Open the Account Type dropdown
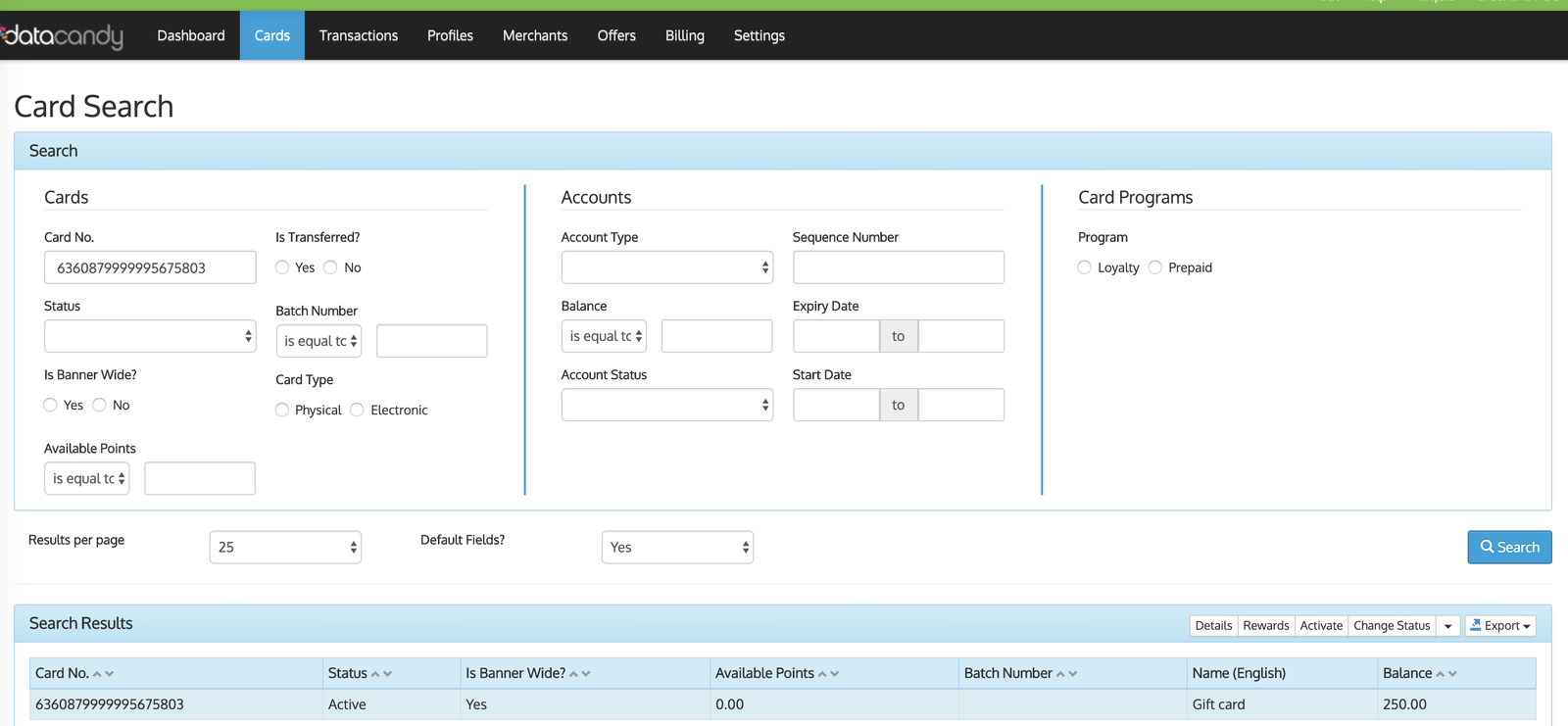Viewport: 1568px width, 726px height. pos(666,267)
